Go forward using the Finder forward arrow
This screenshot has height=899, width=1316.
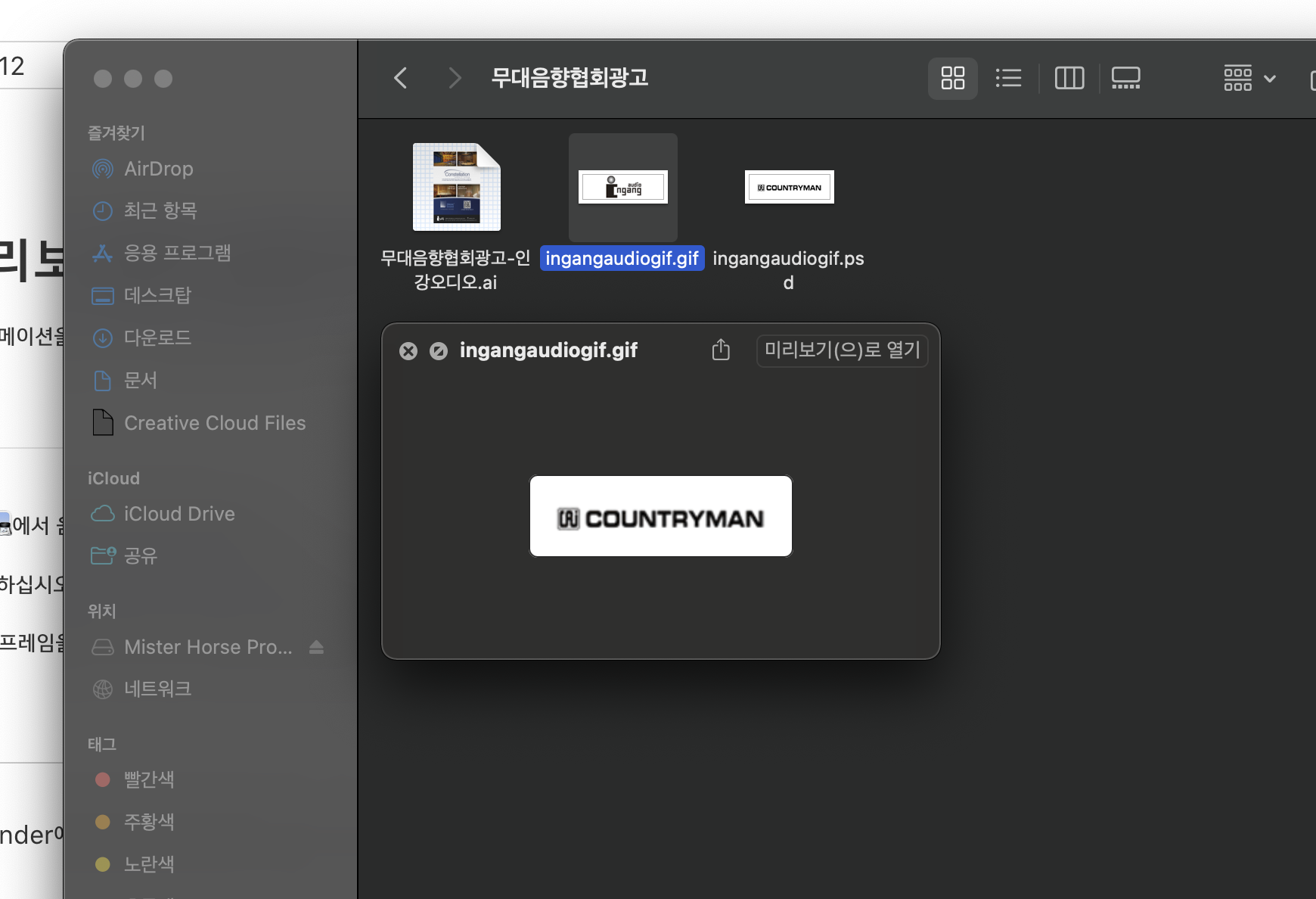tap(454, 78)
